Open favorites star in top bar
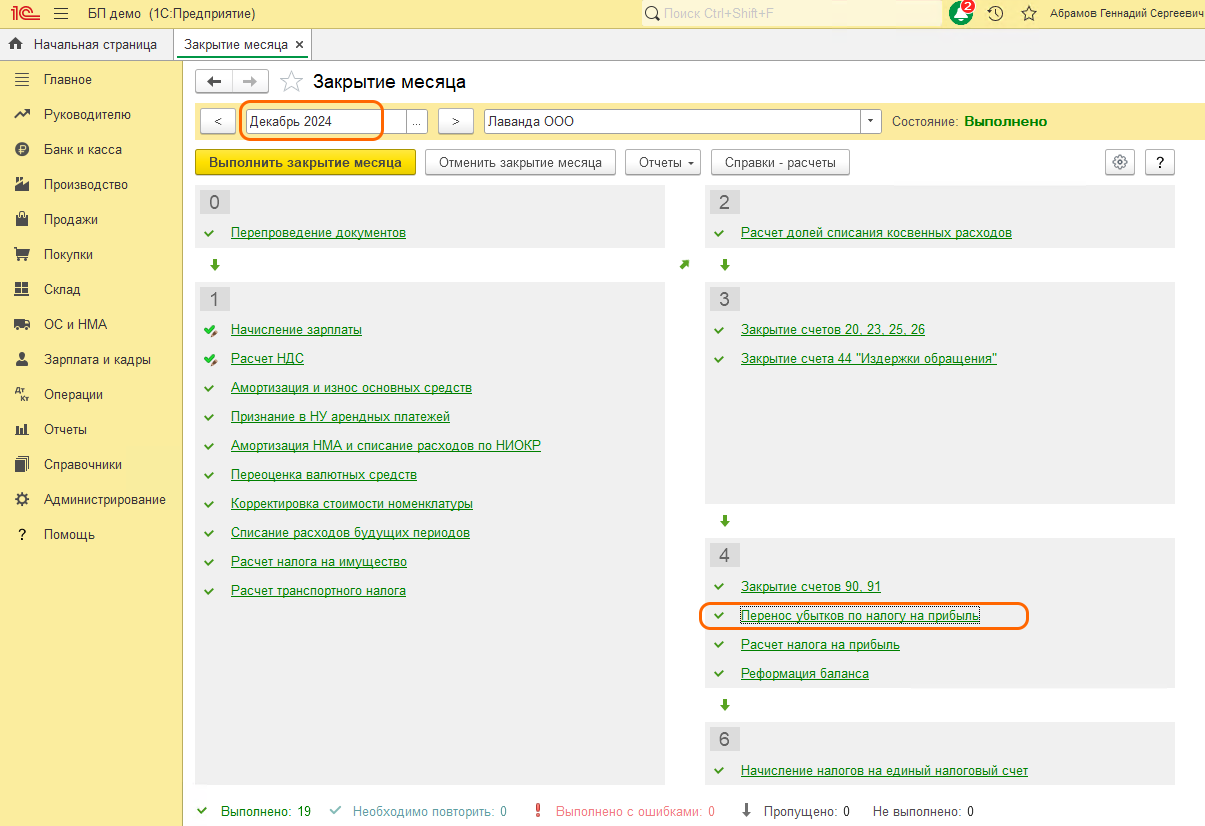 click(1028, 14)
